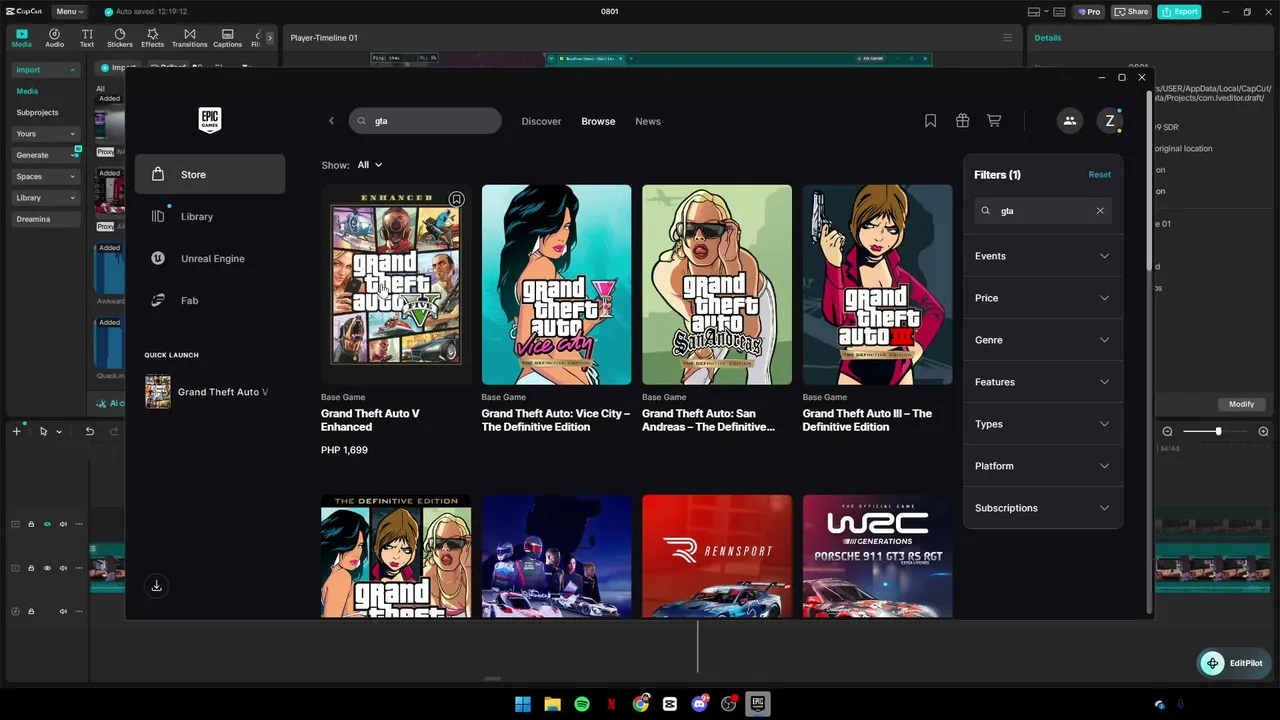1280x720 pixels.
Task: Expand the Platform filter
Action: point(1042,466)
